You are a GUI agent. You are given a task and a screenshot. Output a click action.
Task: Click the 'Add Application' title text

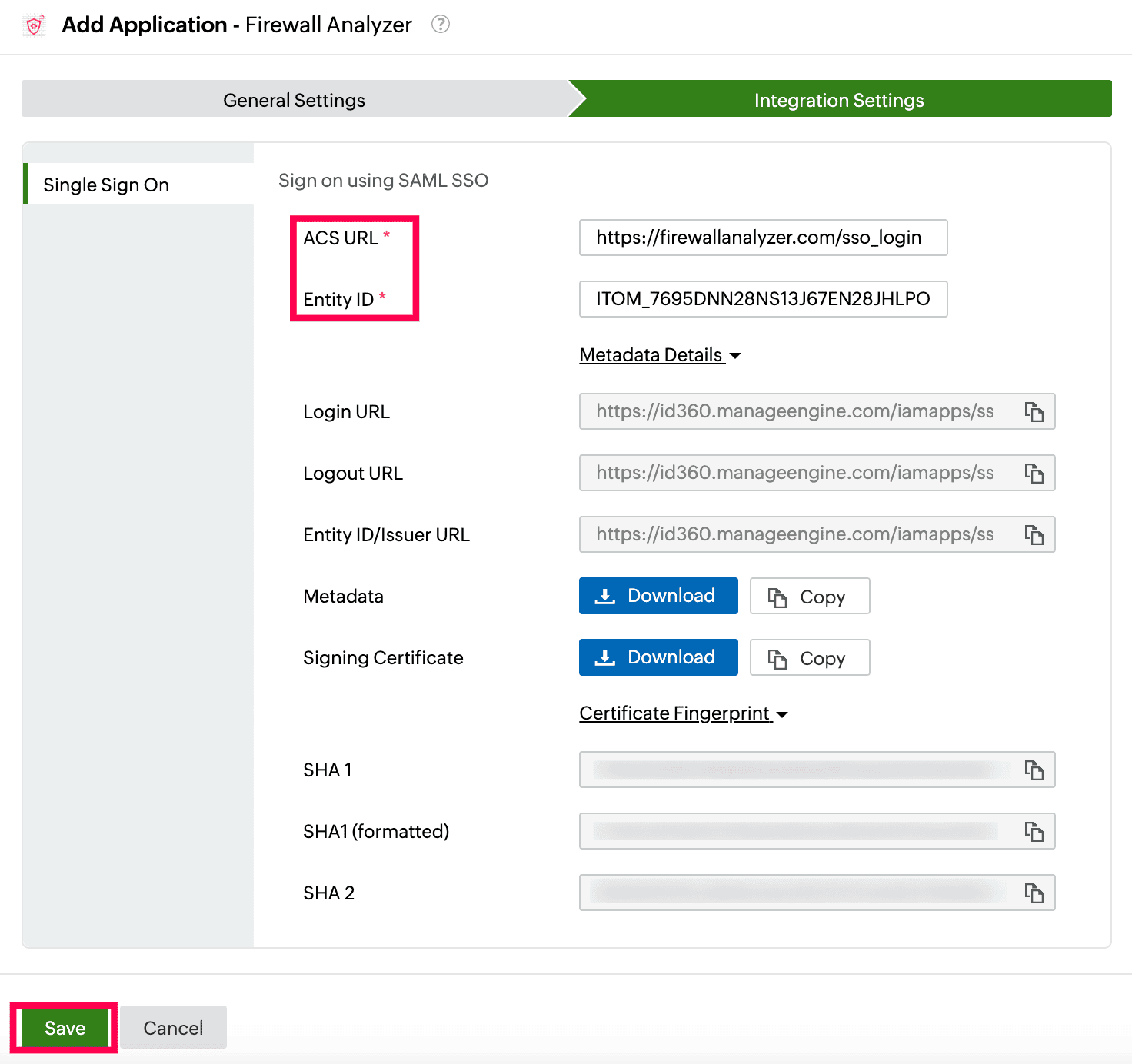[x=145, y=25]
